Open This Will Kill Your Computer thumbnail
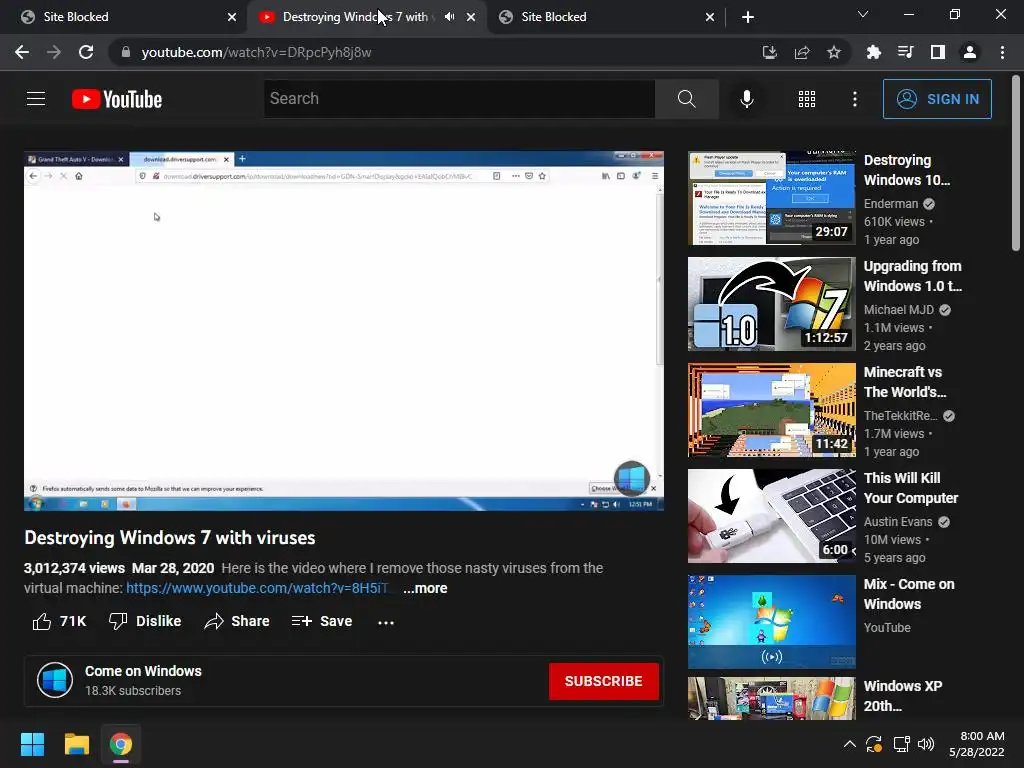This screenshot has height=768, width=1024. click(x=771, y=516)
